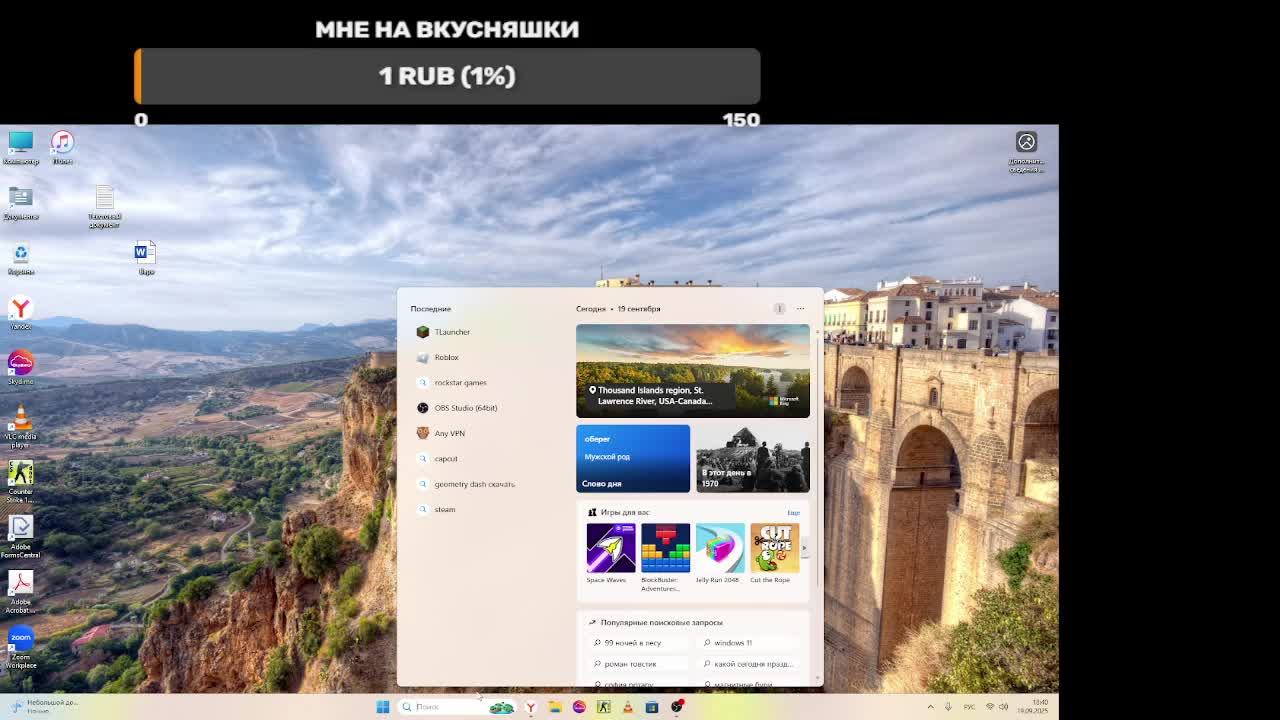Click the donation goal progress bar
This screenshot has width=1280, height=720.
pyautogui.click(x=447, y=76)
